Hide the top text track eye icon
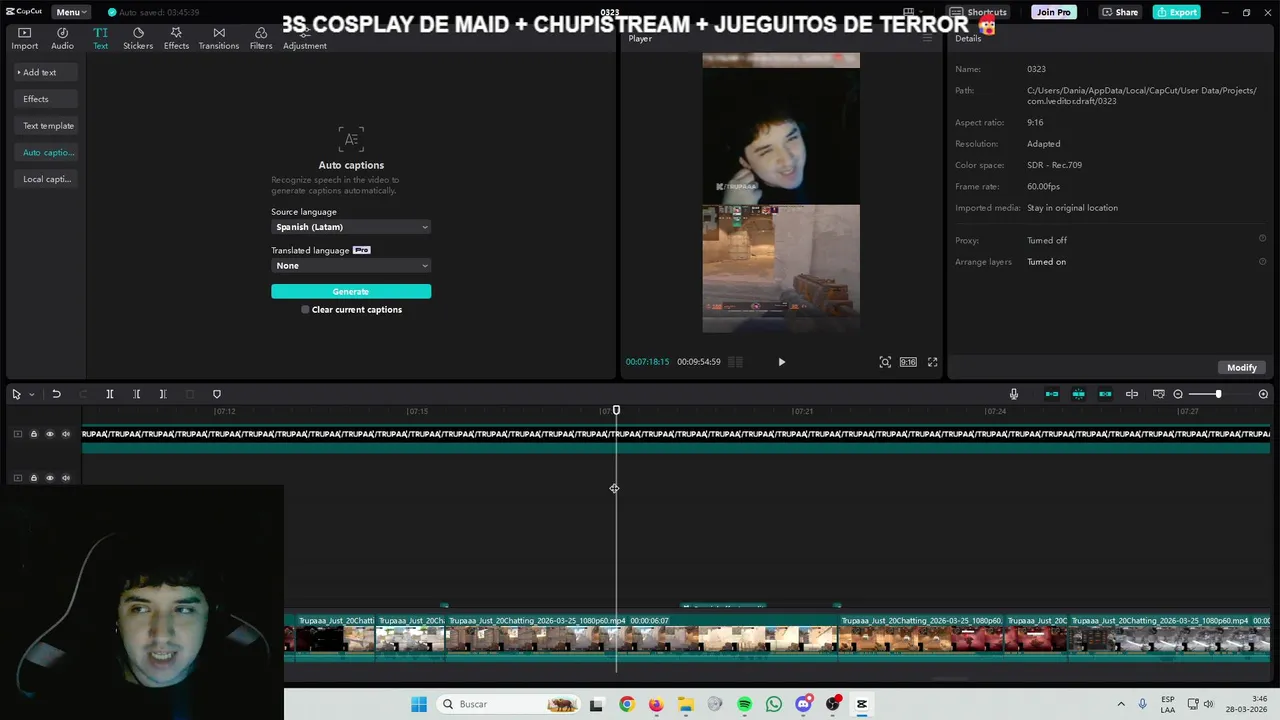Image resolution: width=1280 pixels, height=720 pixels. 50,434
